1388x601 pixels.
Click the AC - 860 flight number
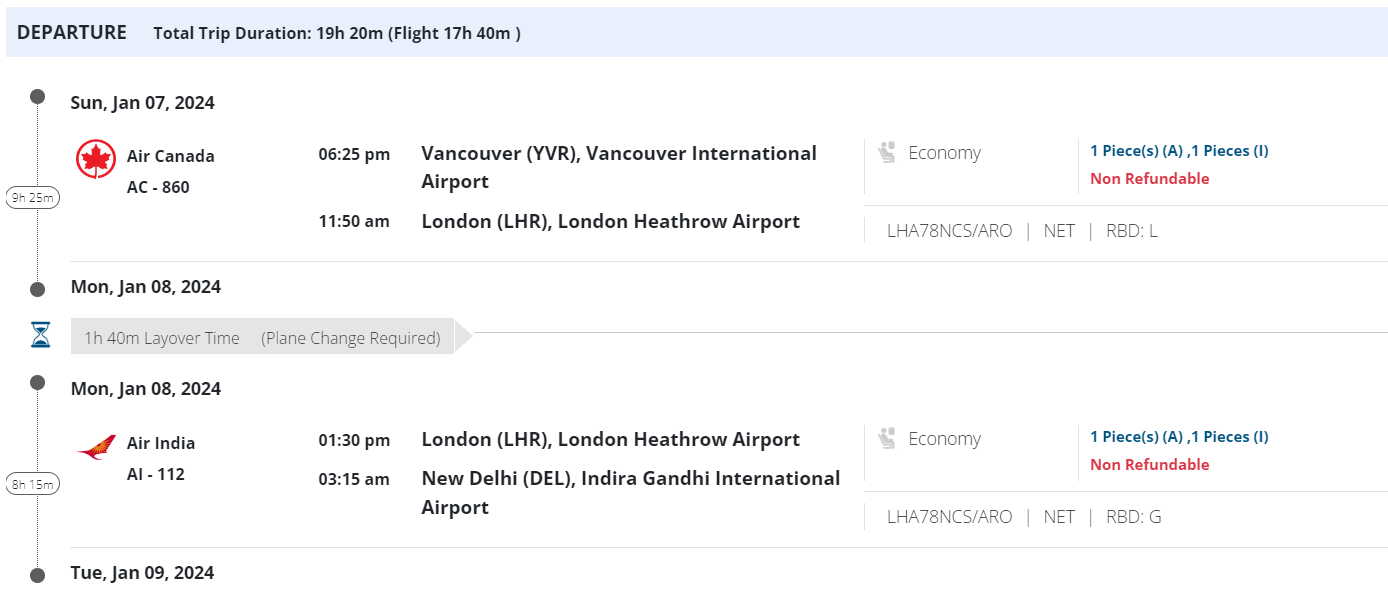(158, 187)
